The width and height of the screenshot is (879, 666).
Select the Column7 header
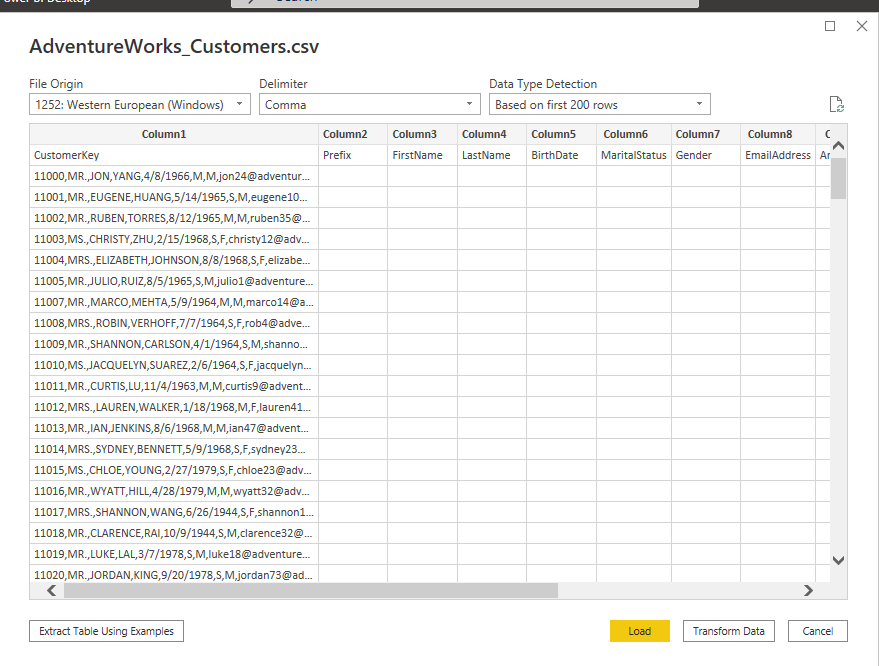pos(705,134)
